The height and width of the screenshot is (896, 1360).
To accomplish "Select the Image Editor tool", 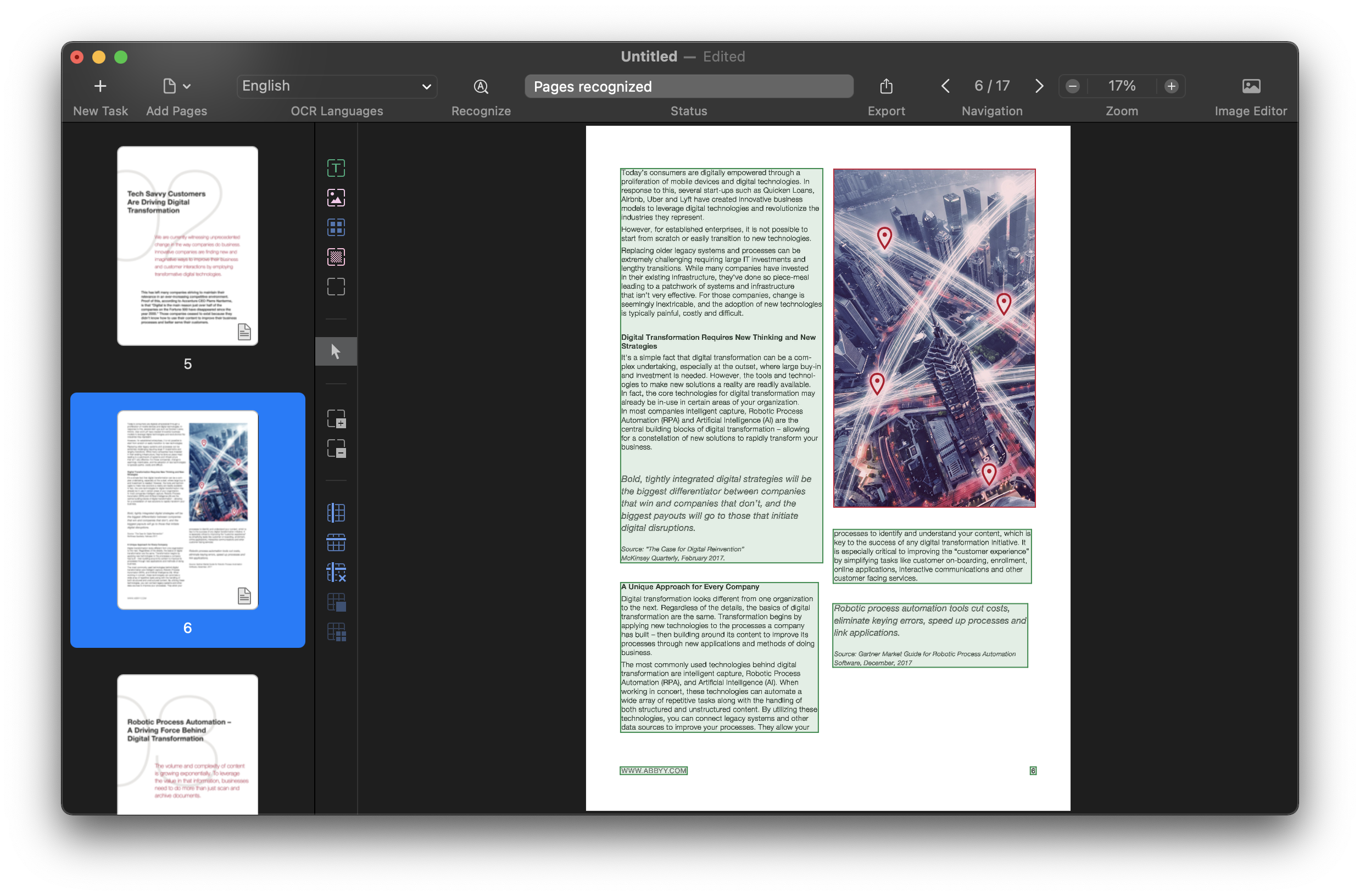I will click(1250, 86).
